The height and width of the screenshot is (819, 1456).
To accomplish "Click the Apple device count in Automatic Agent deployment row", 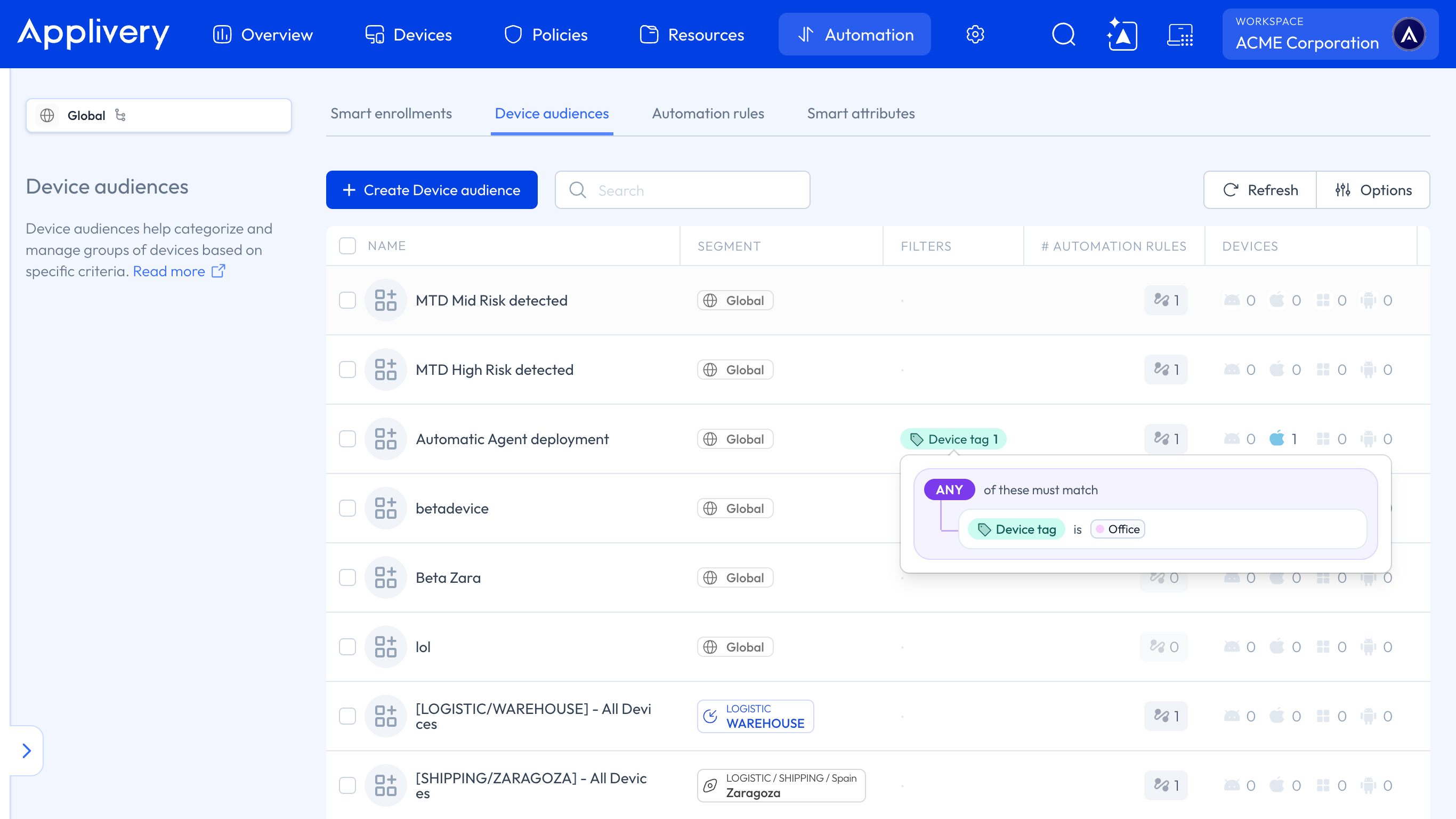I will [1283, 439].
